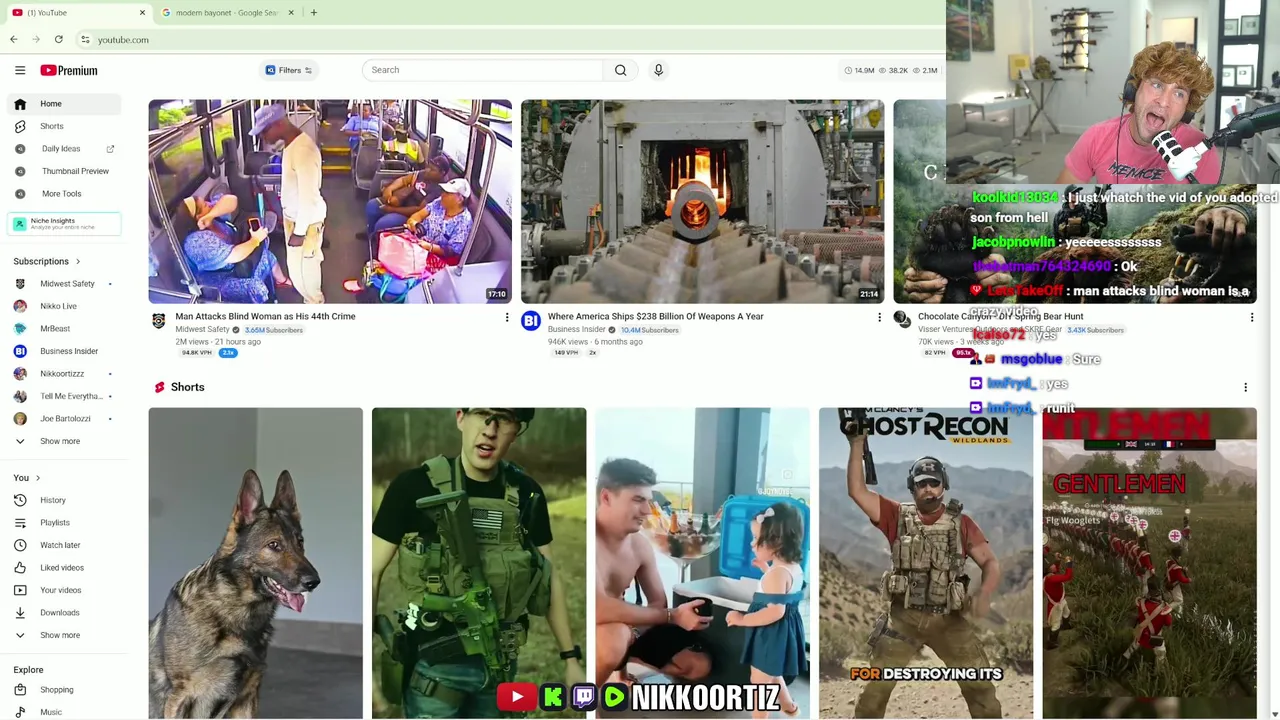Click Business Insider channel avatar under video
This screenshot has height=720, width=1280.
coord(531,320)
